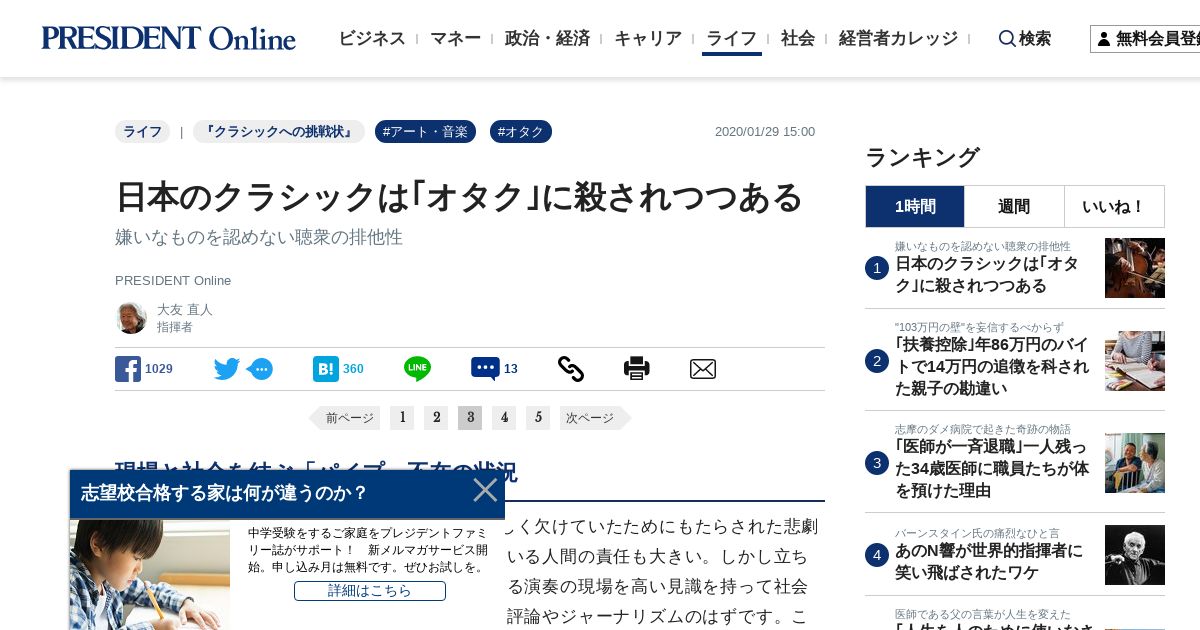1200x630 pixels.
Task: Email article with envelope icon
Action: coord(703,369)
